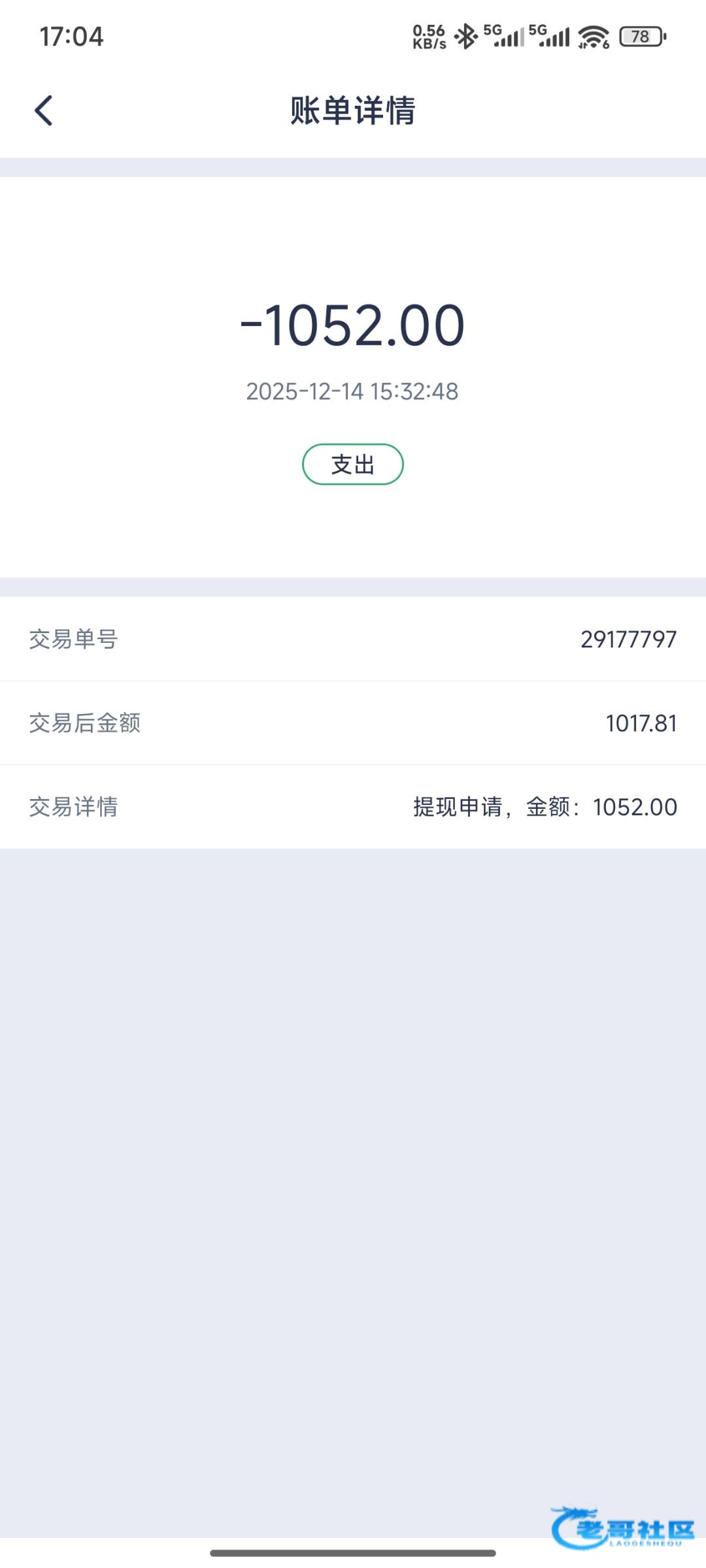Tap the first 5G signal icon
The image size is (706, 1568).
click(504, 36)
